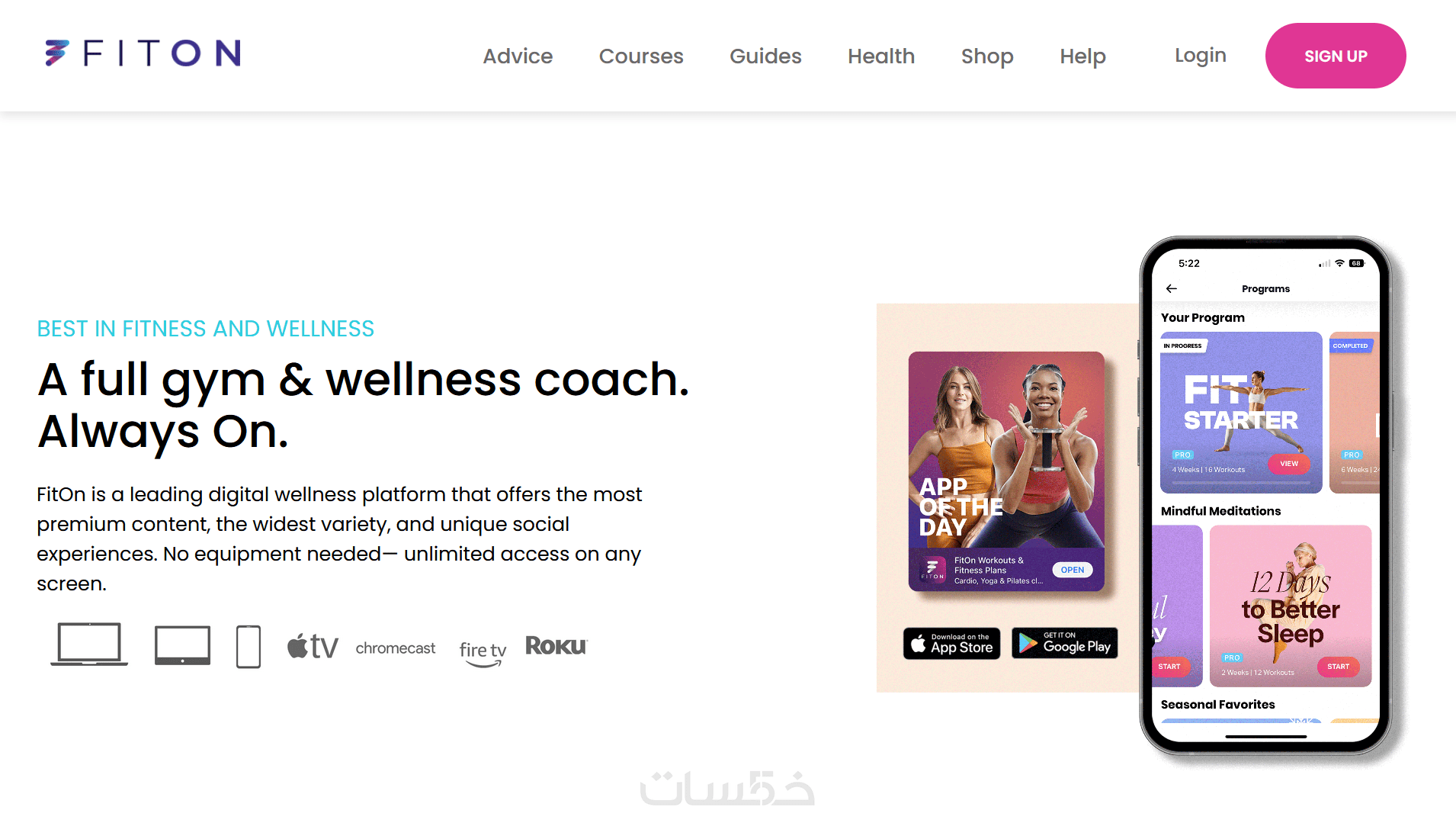
Task: Click the App of the Day image
Action: point(1006,471)
